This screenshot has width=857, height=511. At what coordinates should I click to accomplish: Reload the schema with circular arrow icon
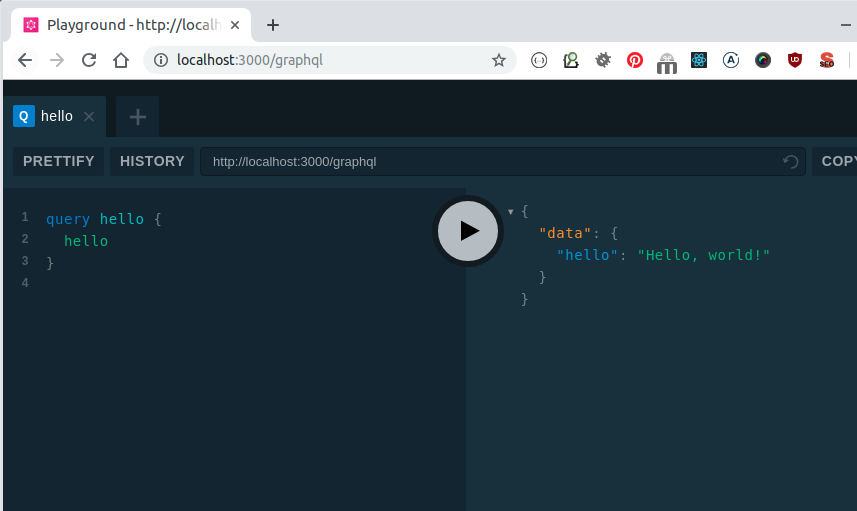point(790,162)
